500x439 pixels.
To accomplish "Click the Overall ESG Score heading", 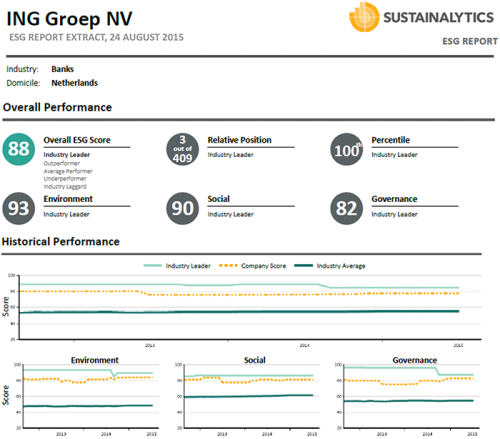I will coord(77,140).
